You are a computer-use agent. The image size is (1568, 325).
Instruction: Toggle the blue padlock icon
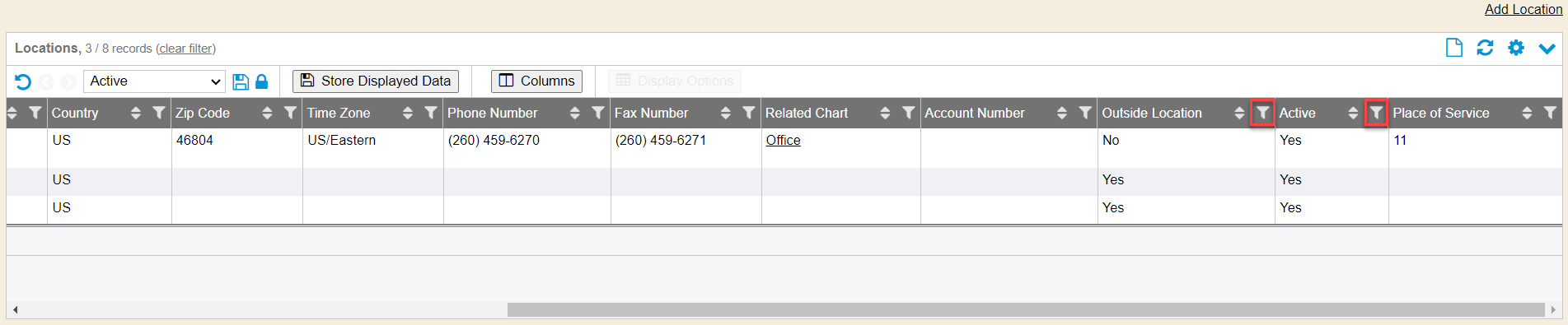(262, 81)
